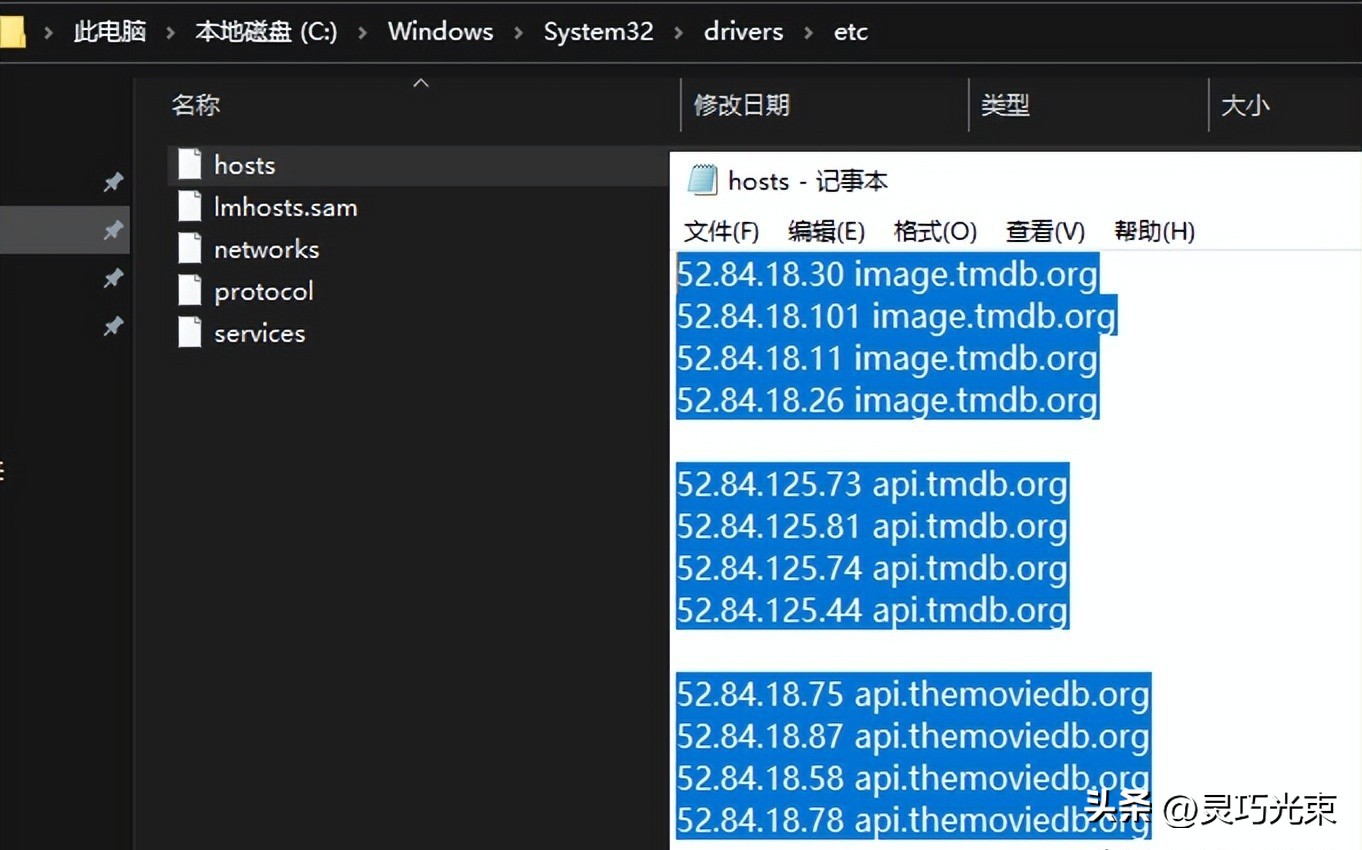Go to drivers folder in address path
This screenshot has width=1362, height=850.
click(x=743, y=32)
